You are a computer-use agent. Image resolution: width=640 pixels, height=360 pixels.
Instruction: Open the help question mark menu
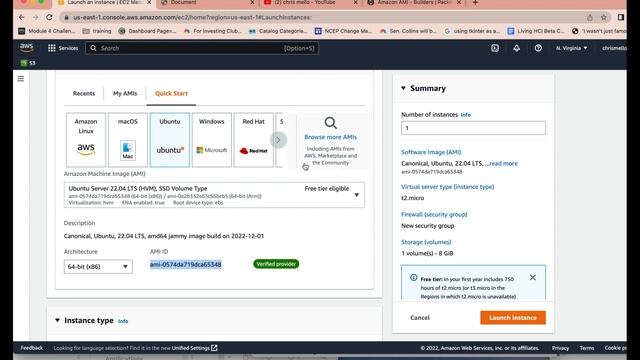coord(538,48)
